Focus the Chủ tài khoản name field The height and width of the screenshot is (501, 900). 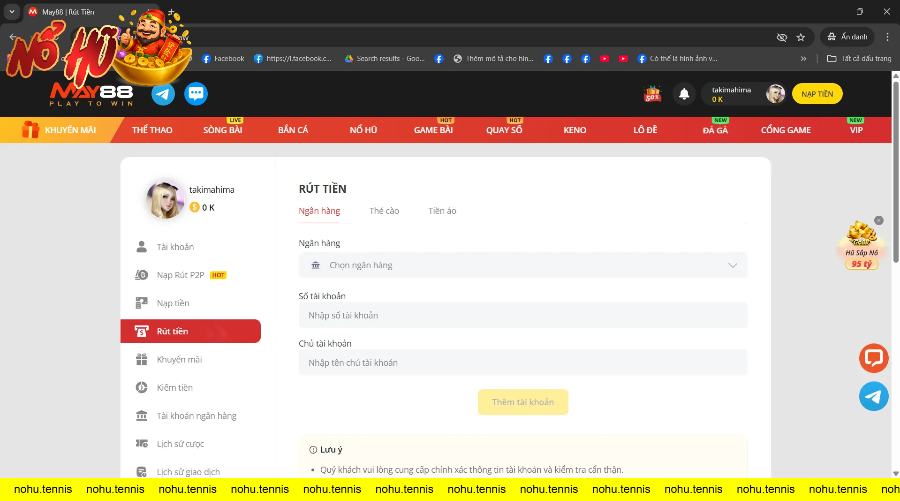click(522, 363)
